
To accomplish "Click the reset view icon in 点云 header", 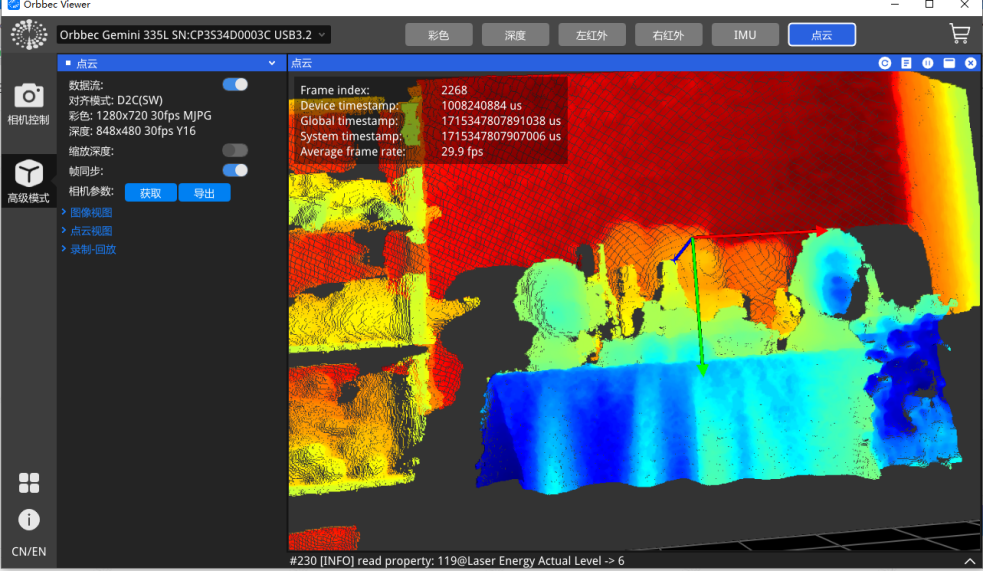I will (885, 63).
